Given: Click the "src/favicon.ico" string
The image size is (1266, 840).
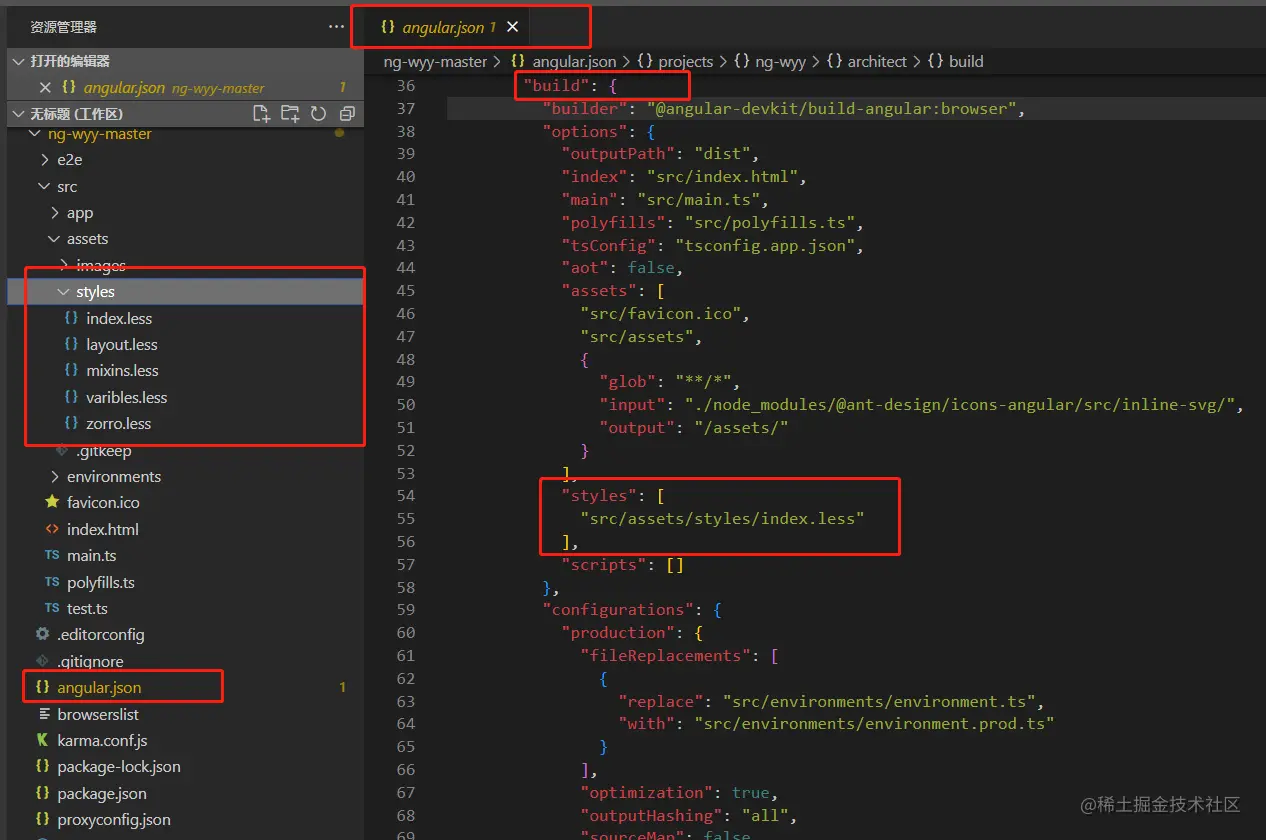Looking at the screenshot, I should pyautogui.click(x=661, y=314).
